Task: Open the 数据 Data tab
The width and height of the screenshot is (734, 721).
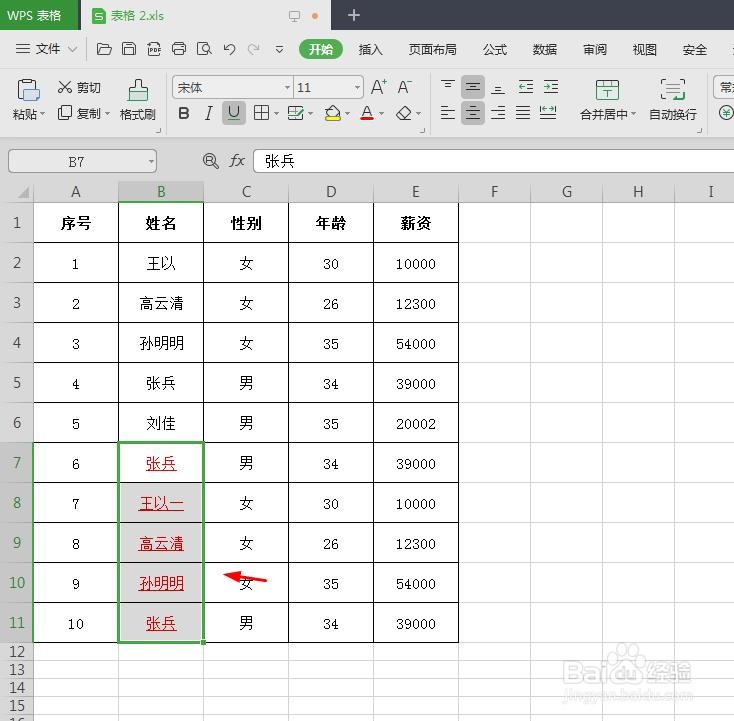Action: click(x=544, y=49)
